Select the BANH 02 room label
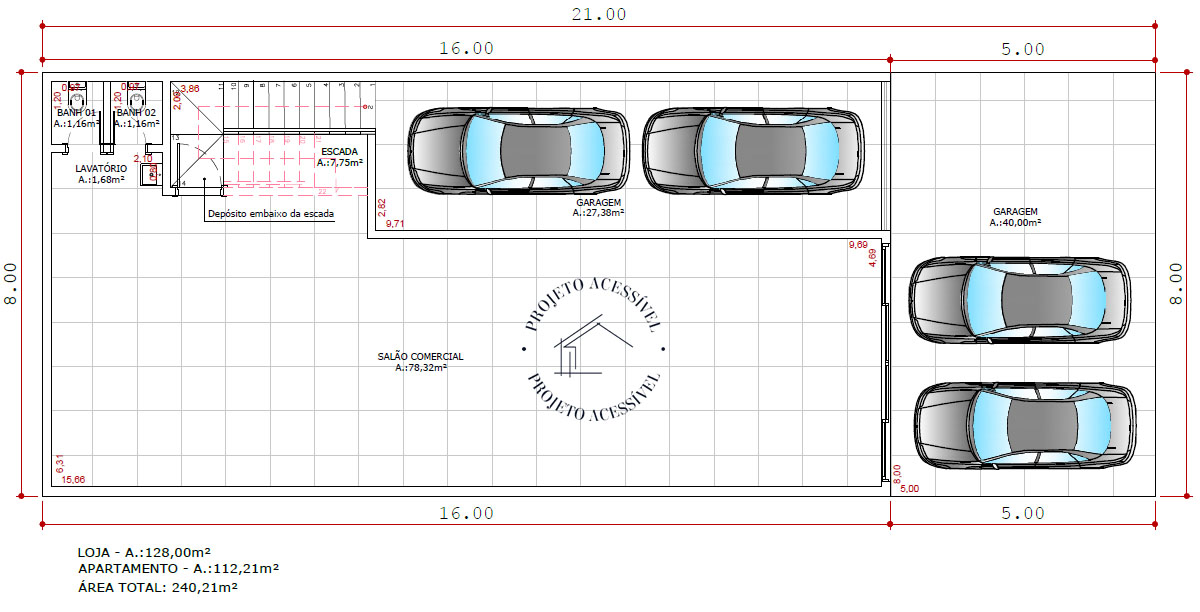Viewport: 1200px width, 612px height. tap(136, 113)
